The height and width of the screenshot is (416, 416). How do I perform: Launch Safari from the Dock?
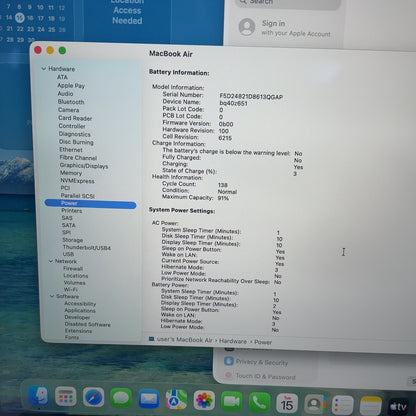(93, 397)
